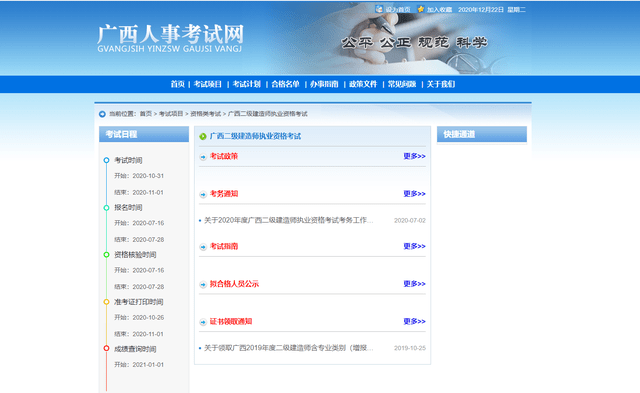Open the 2020年度广西二级建造师考务工作 notice link
The width and height of the screenshot is (640, 393).
click(x=288, y=220)
